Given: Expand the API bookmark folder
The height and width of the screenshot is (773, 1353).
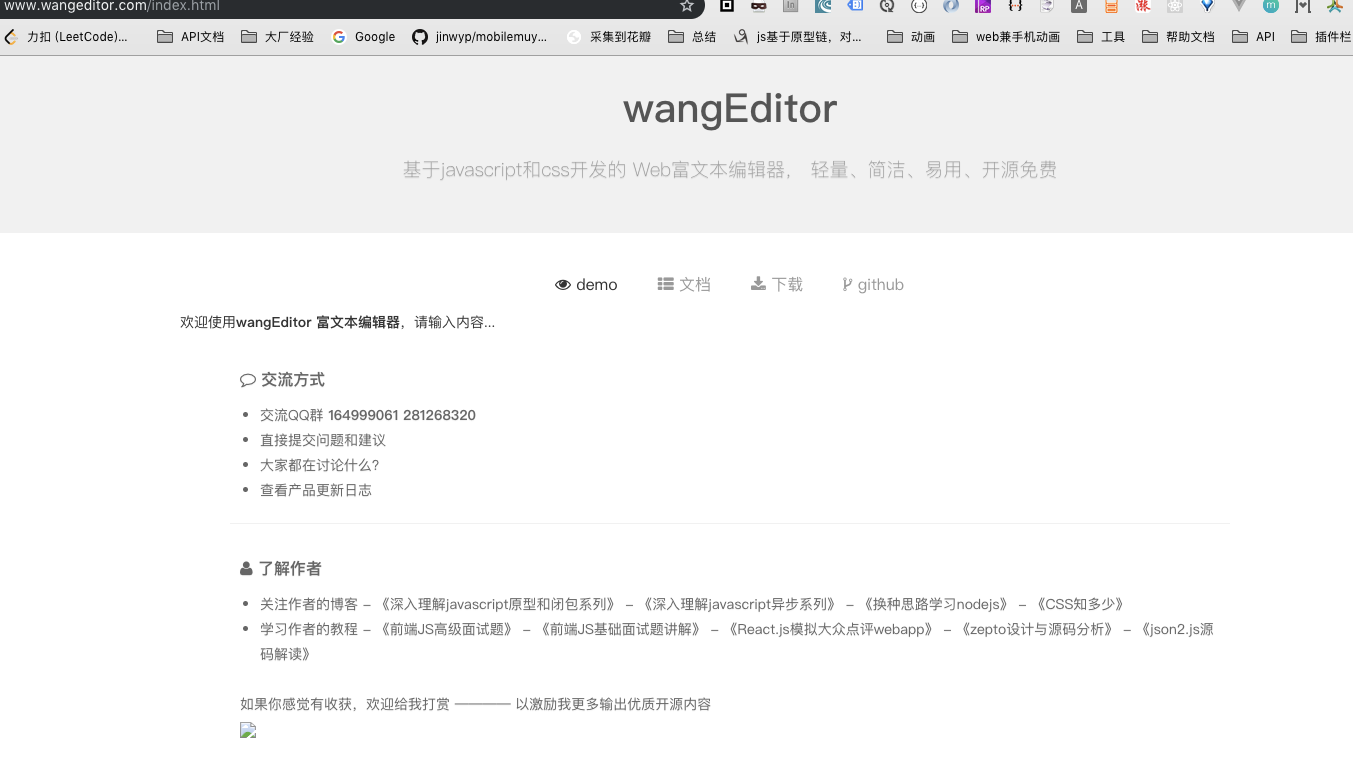Looking at the screenshot, I should click(x=1254, y=37).
